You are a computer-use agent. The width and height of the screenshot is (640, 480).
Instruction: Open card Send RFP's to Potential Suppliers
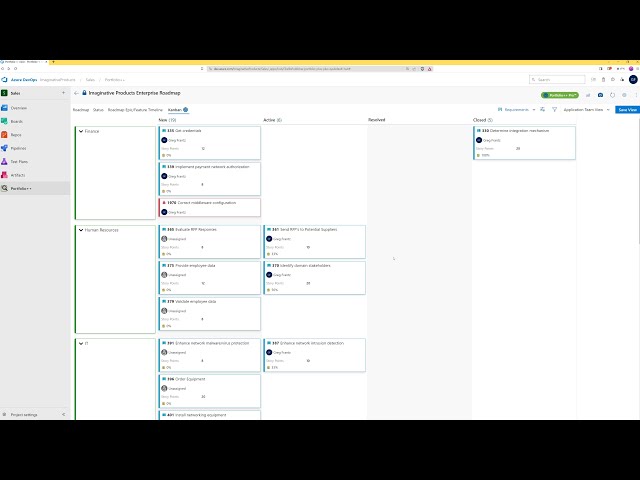(315, 242)
